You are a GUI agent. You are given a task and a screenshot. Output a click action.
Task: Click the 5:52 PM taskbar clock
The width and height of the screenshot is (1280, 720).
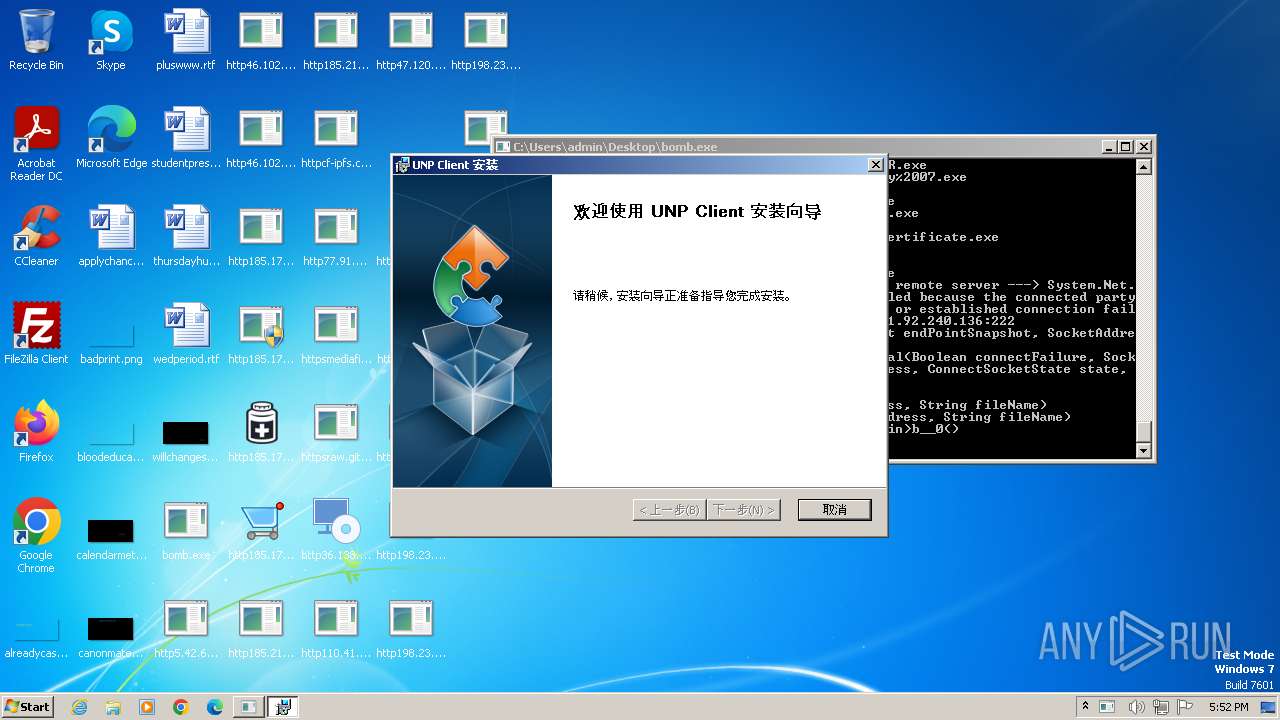point(1228,707)
